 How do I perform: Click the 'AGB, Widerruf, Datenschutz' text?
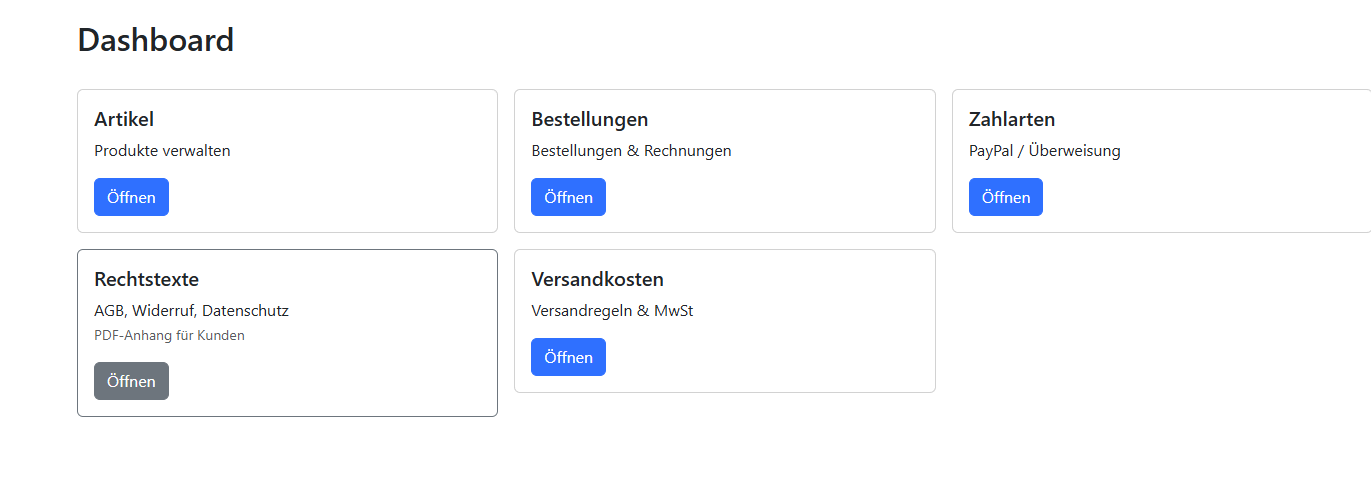click(x=191, y=311)
